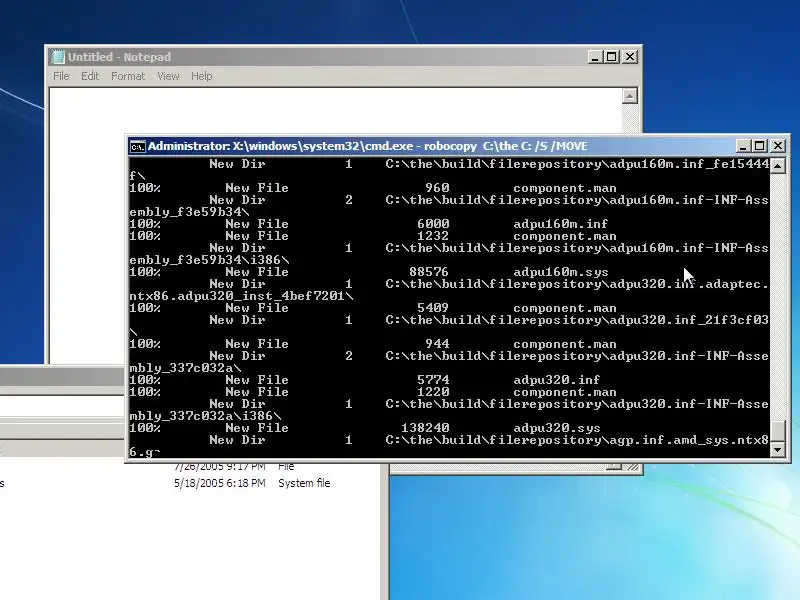Open the Format menu in Notepad
The width and height of the screenshot is (800, 600).
(x=128, y=76)
